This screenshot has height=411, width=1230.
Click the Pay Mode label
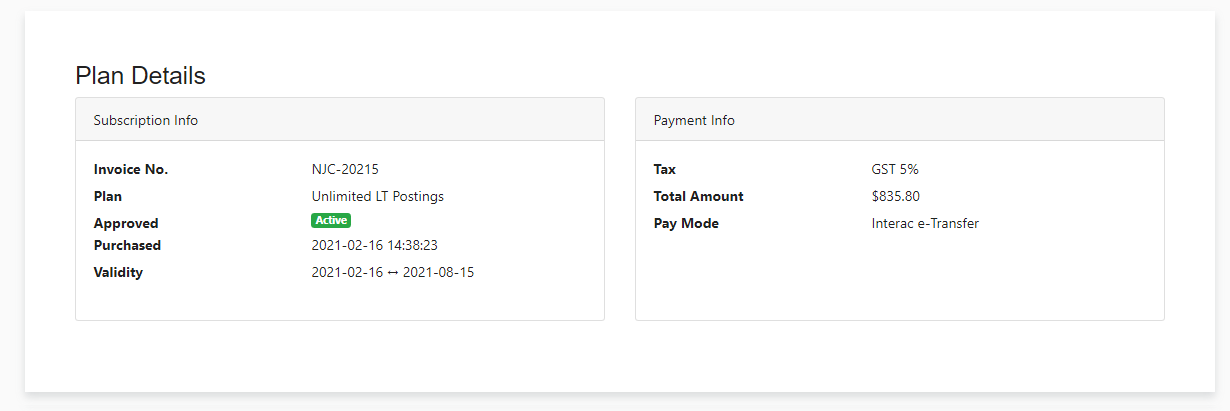tap(686, 223)
